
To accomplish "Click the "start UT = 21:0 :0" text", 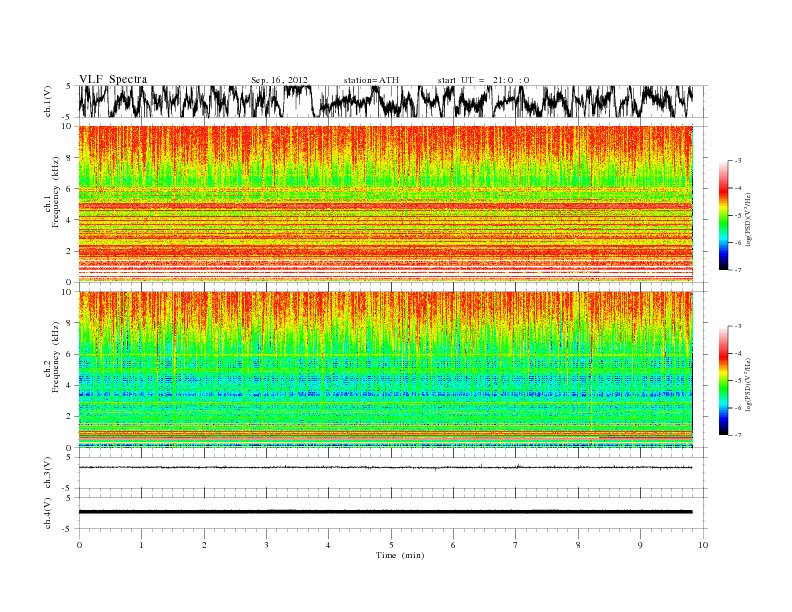I will 483,80.
